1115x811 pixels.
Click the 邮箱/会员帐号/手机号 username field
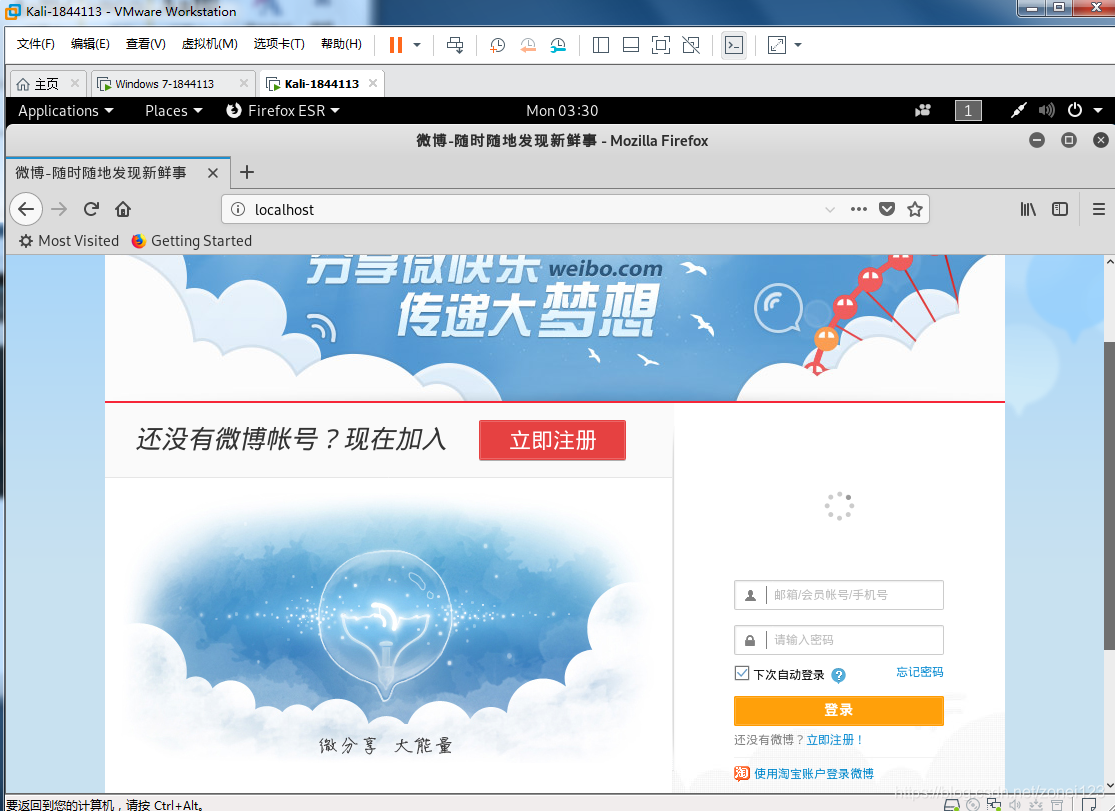[x=839, y=595]
